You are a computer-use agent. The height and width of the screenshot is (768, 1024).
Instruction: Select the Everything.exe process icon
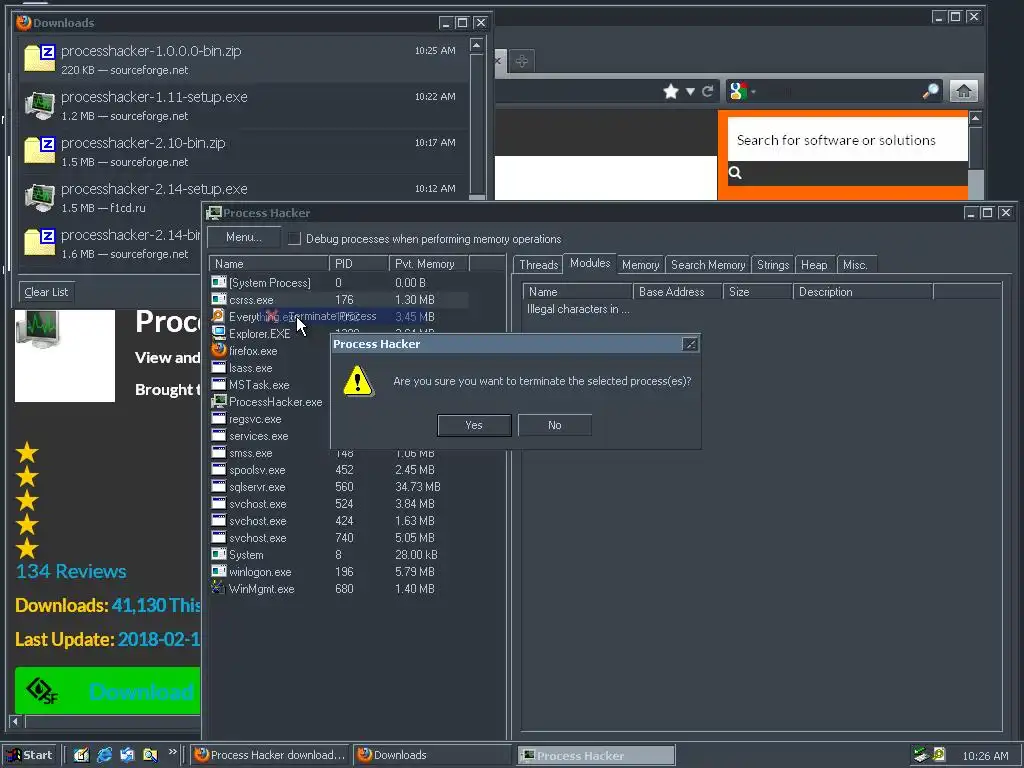pos(219,316)
